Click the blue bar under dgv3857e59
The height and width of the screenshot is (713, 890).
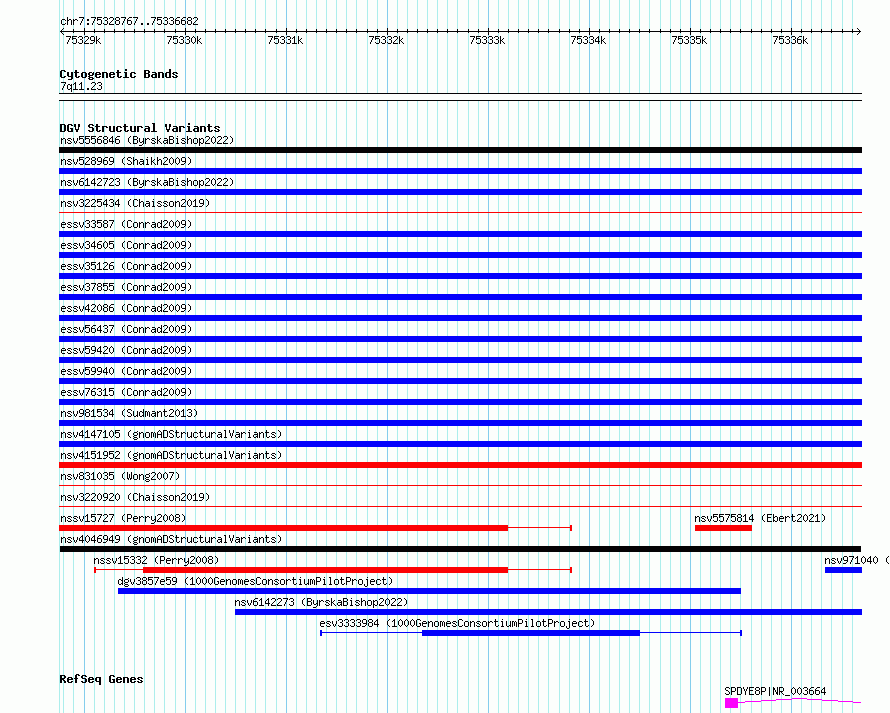point(429,591)
